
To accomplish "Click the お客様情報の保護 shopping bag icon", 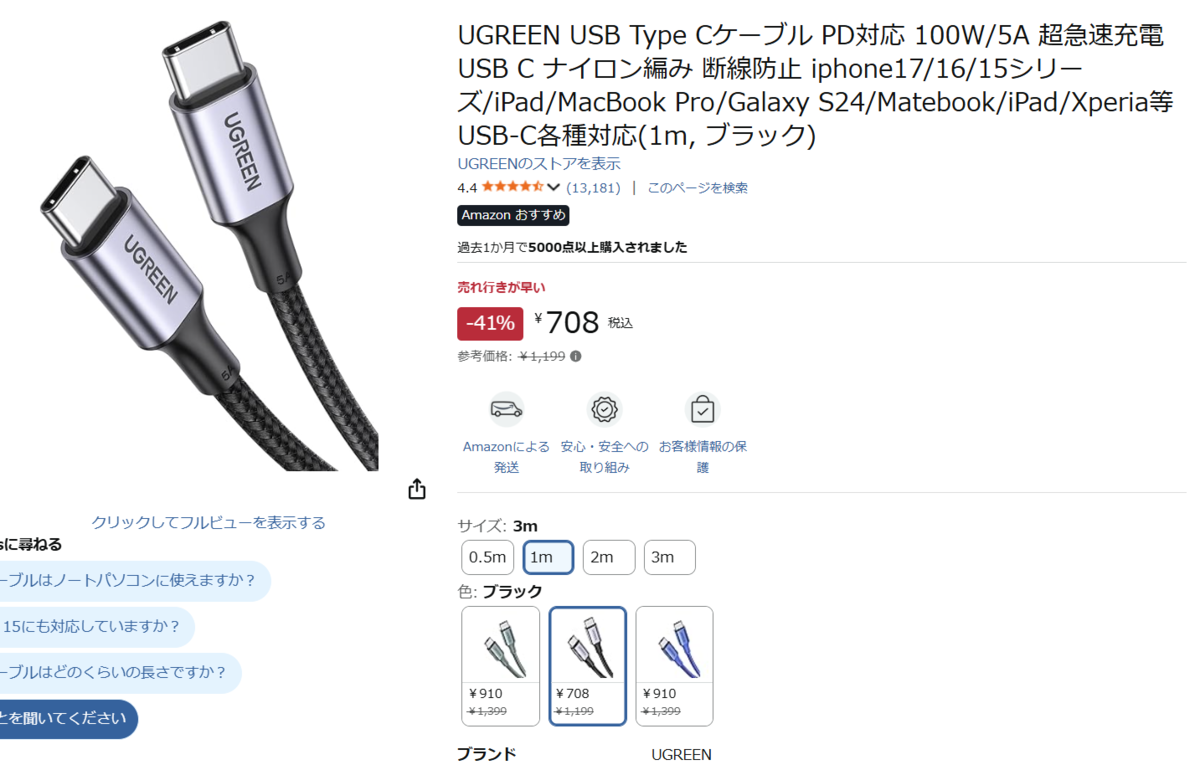I will (703, 409).
